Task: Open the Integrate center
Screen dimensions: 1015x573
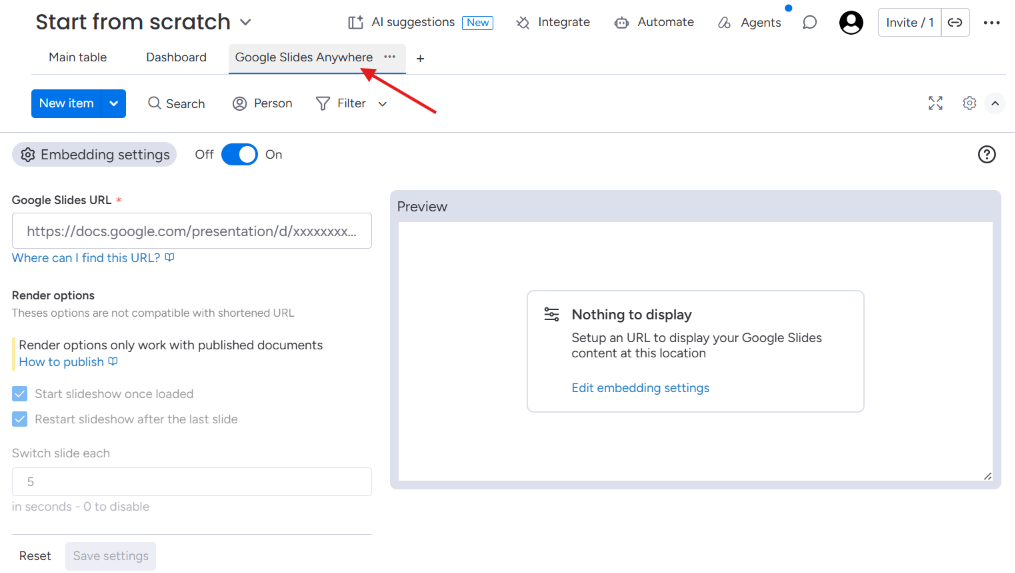Action: tap(553, 22)
